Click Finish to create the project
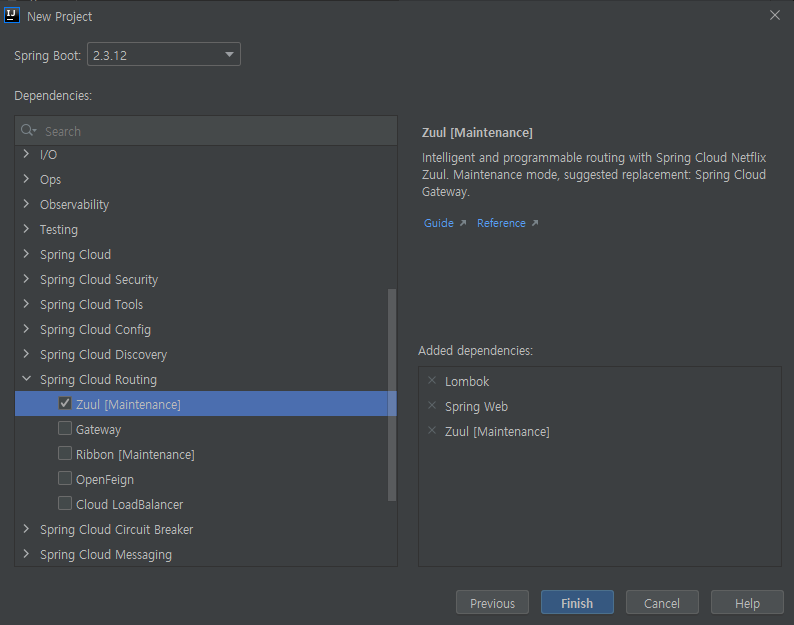 [x=577, y=603]
